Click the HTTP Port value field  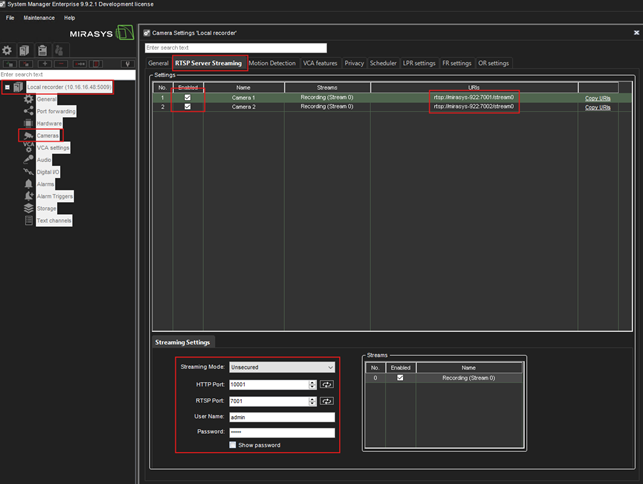(x=269, y=384)
